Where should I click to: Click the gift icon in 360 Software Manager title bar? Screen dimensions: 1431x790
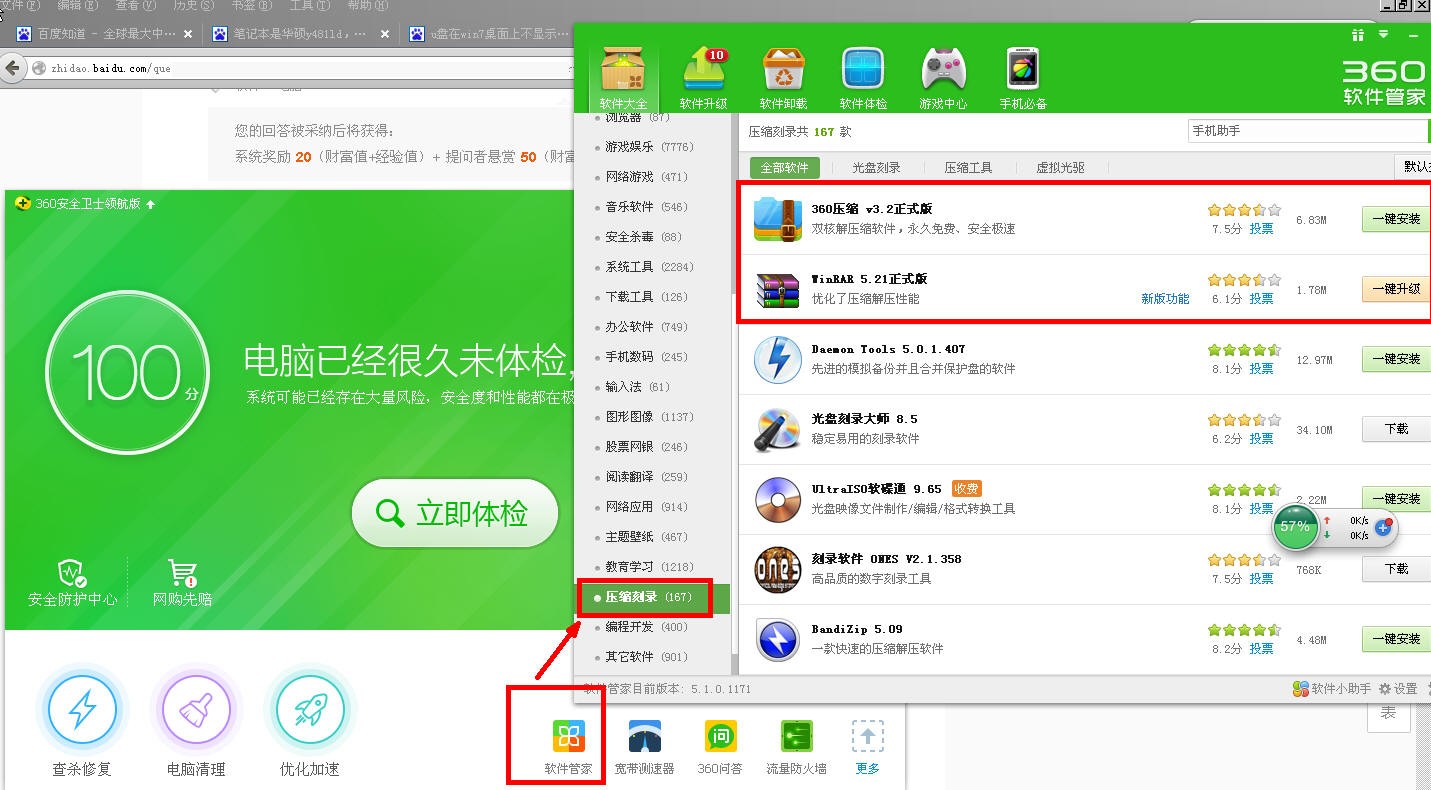(x=1358, y=35)
